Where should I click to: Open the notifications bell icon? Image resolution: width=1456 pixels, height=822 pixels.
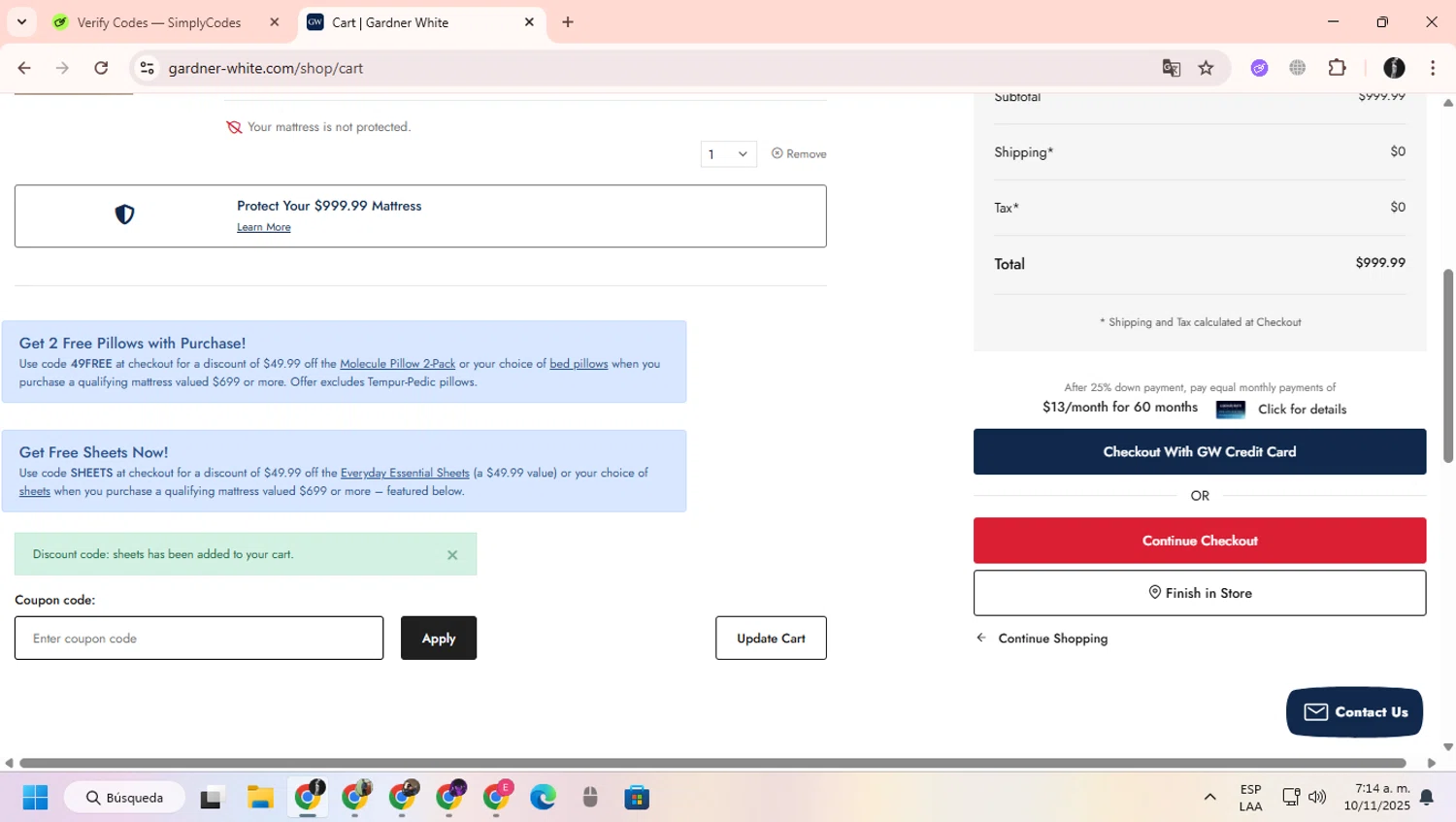(x=1426, y=798)
